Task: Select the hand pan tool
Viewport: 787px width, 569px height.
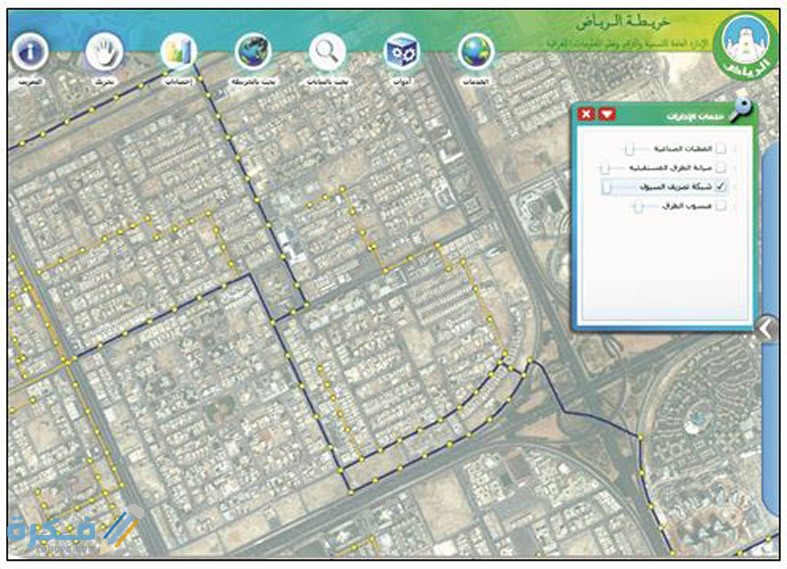Action: click(x=103, y=49)
